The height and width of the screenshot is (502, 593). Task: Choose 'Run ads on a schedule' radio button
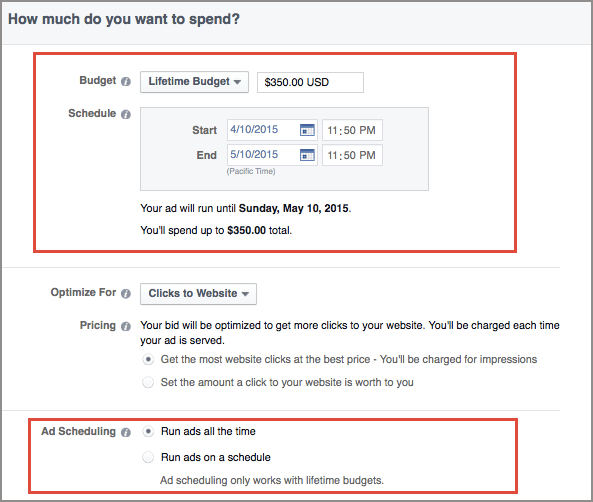click(148, 457)
